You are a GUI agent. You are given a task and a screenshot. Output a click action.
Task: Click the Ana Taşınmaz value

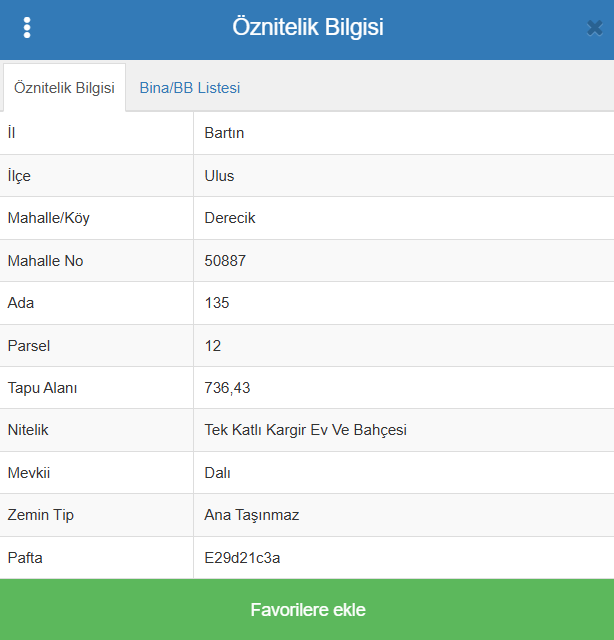coord(251,515)
